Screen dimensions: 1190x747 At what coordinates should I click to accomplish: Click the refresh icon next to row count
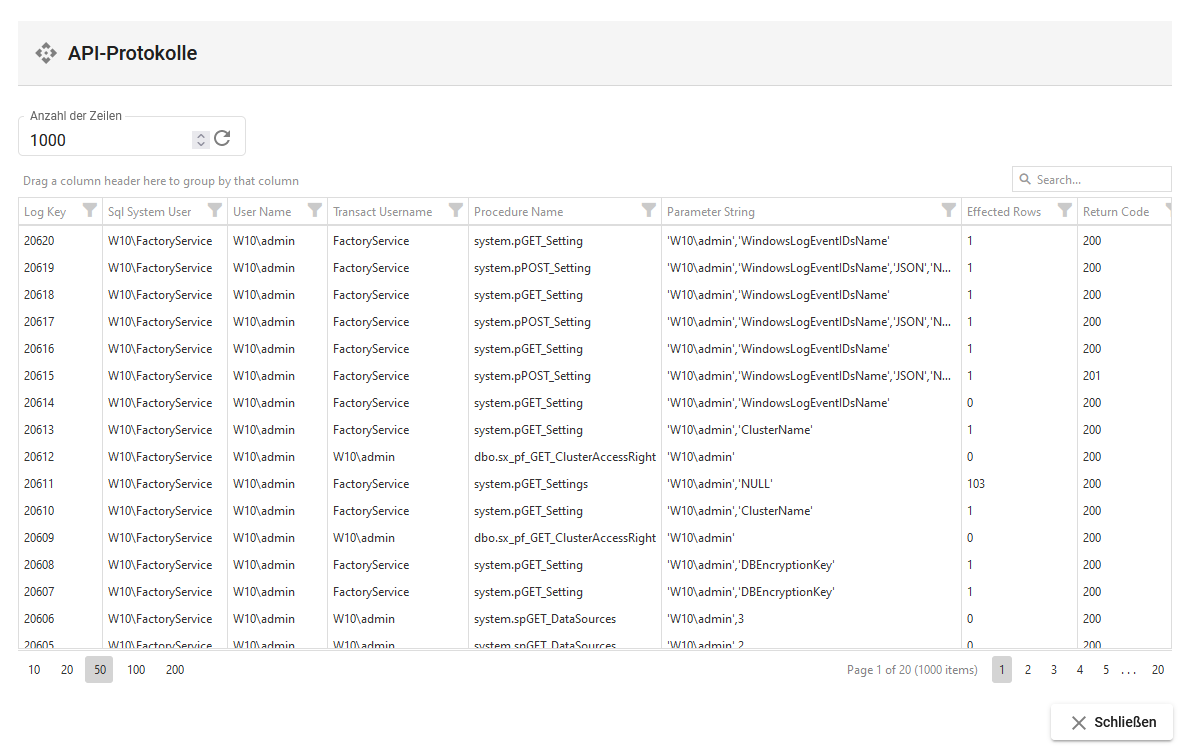click(222, 139)
